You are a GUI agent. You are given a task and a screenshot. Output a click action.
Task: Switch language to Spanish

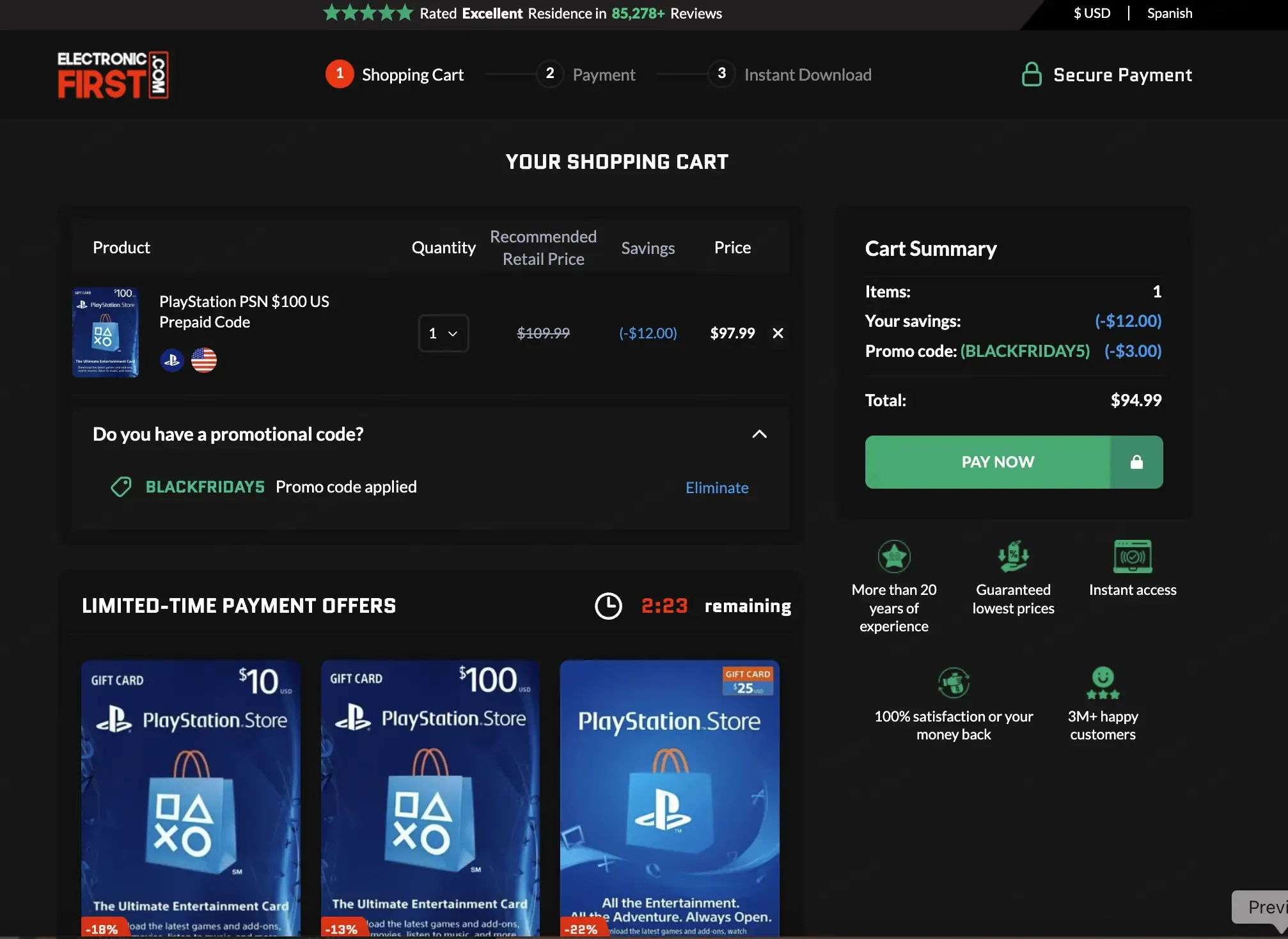(x=1169, y=13)
